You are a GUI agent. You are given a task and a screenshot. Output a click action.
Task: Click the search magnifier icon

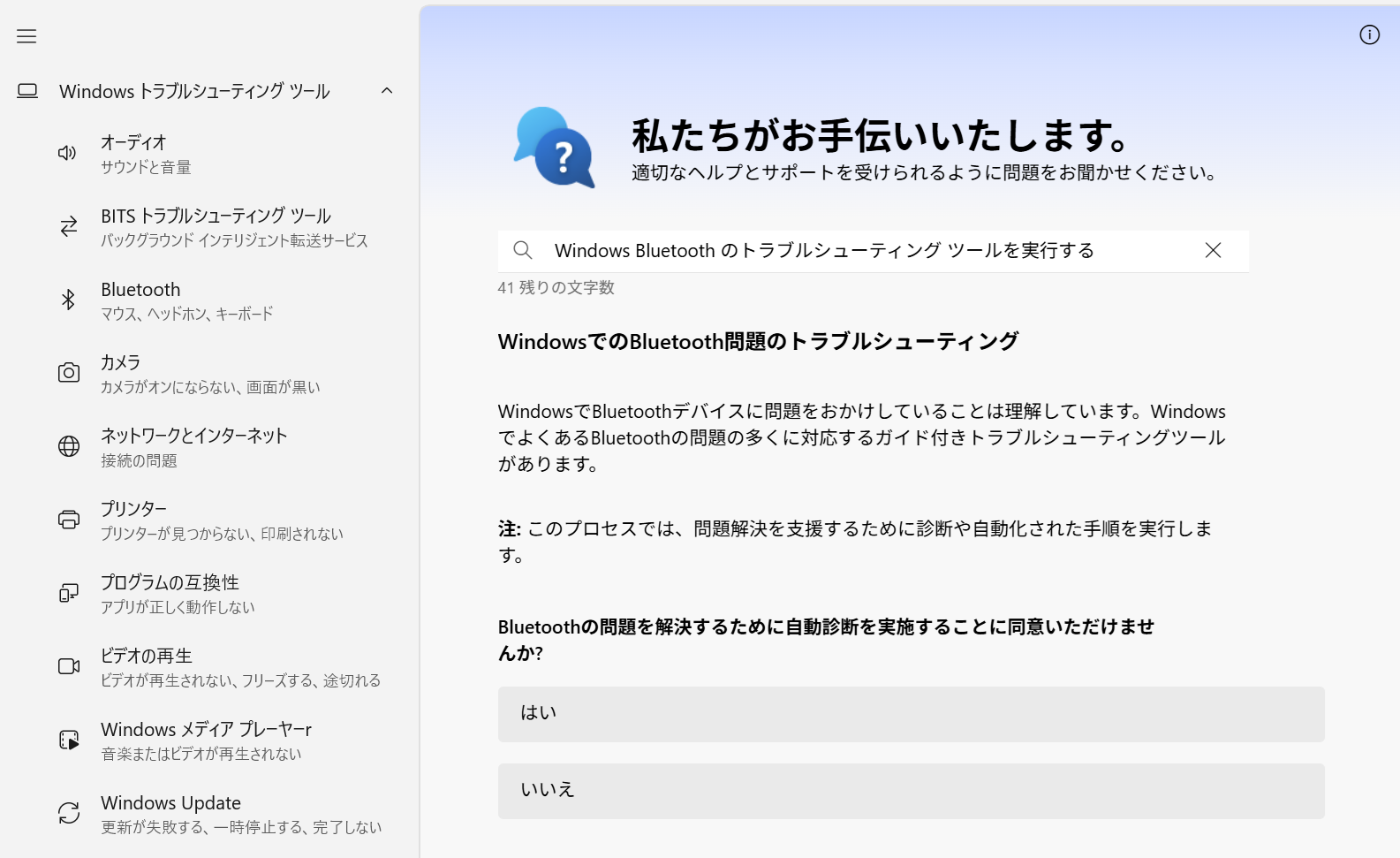tap(523, 250)
